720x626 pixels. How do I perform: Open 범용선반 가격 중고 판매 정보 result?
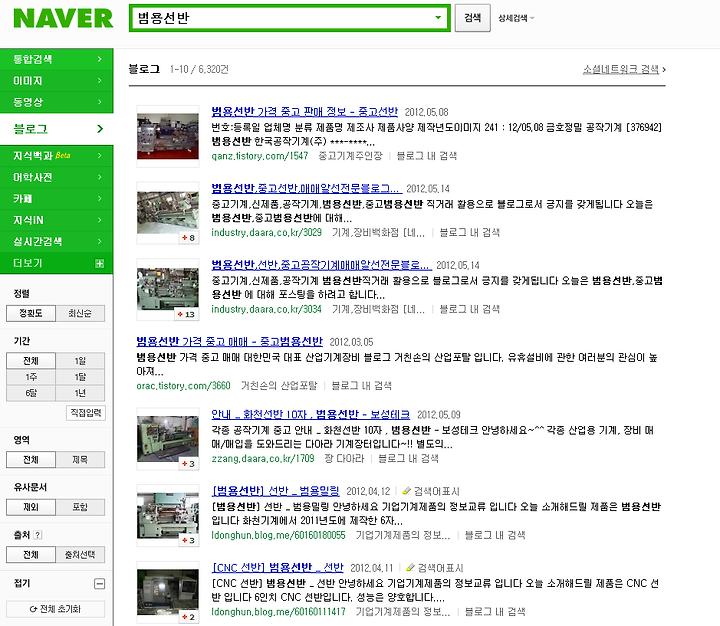click(304, 112)
